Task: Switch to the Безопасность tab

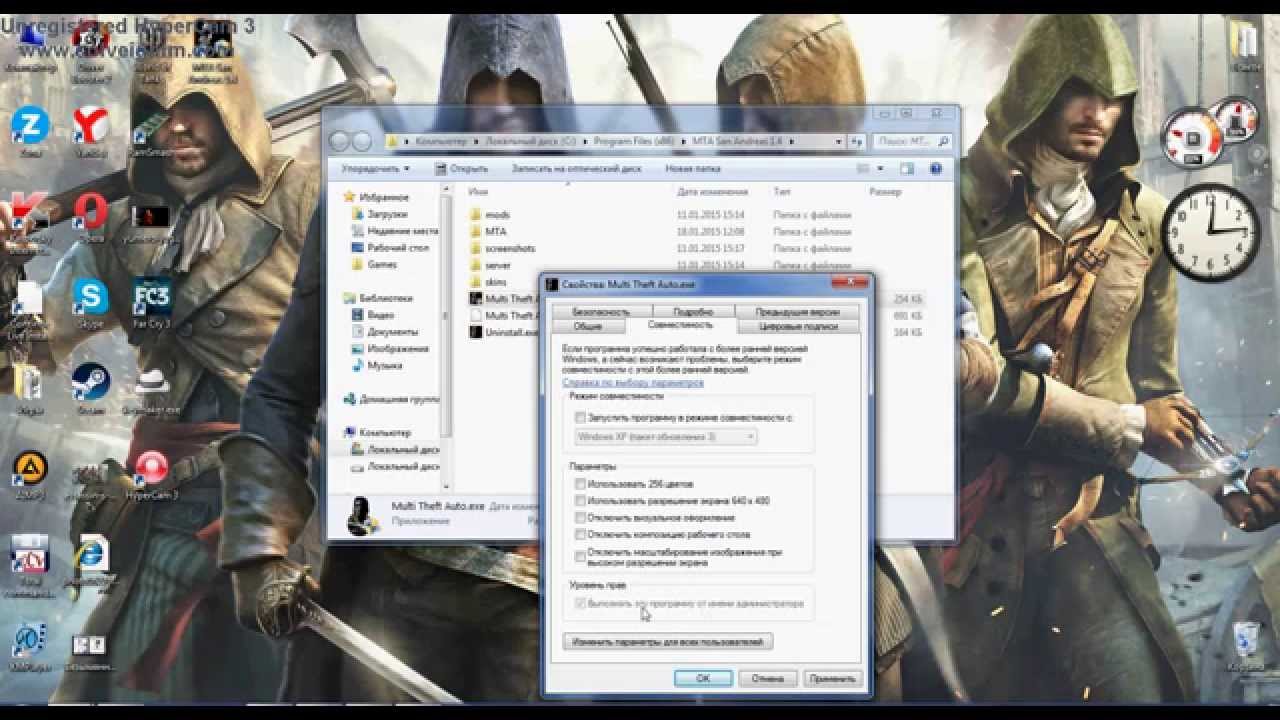Action: [601, 312]
